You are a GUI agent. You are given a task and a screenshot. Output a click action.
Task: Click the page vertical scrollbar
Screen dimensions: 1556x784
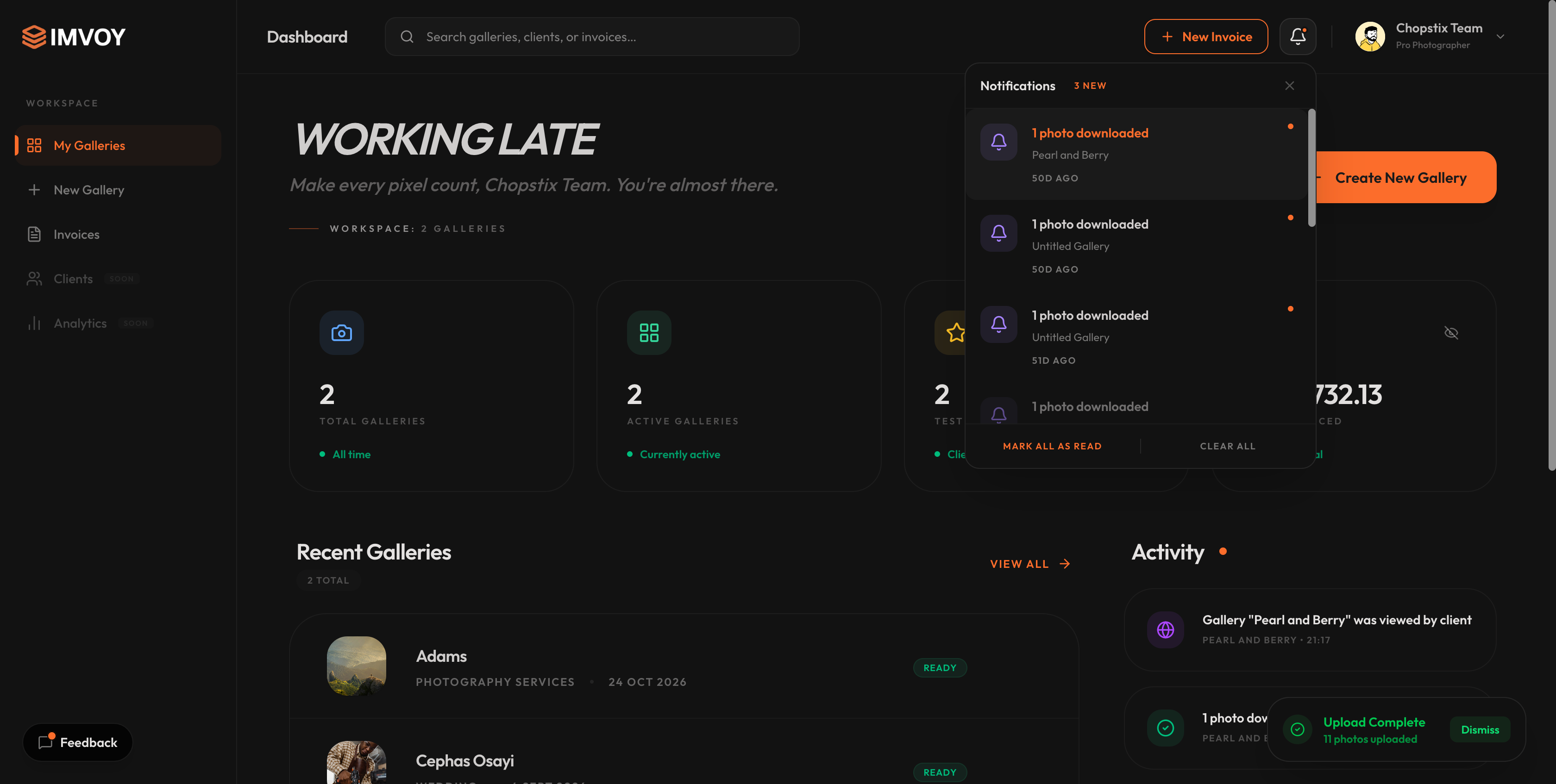click(x=1552, y=236)
